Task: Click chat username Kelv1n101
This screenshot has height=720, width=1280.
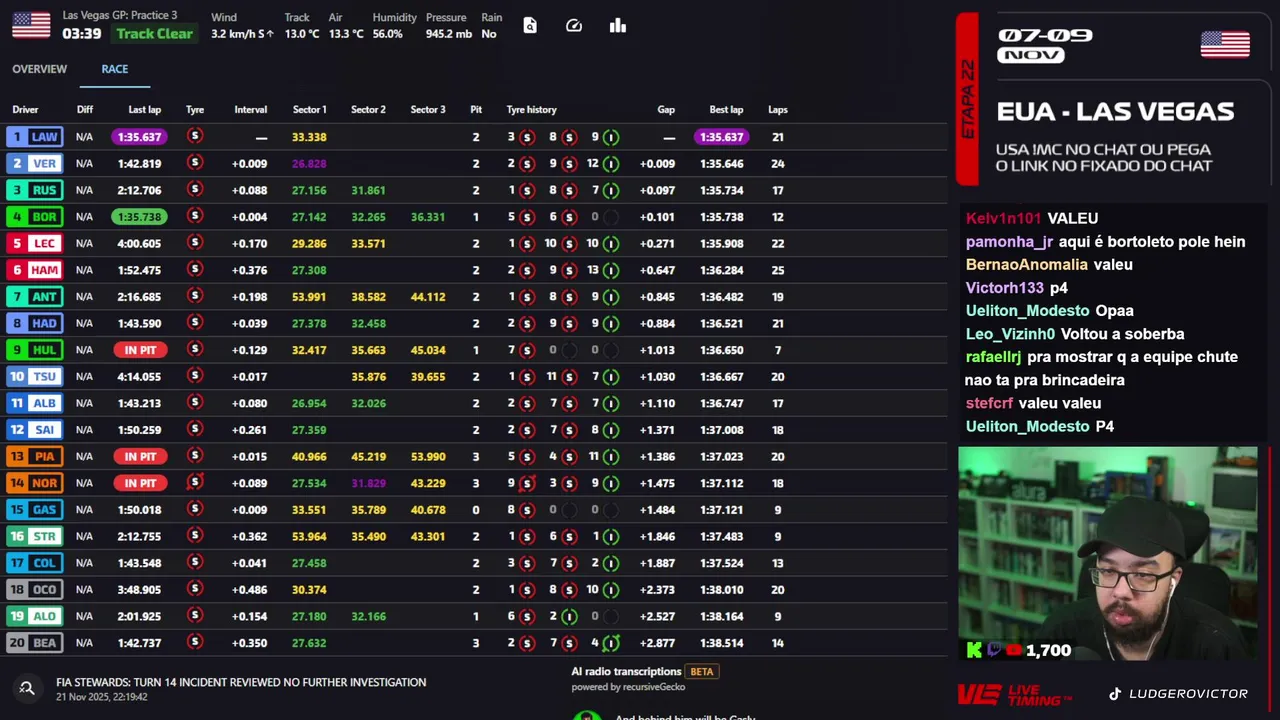Action: [1004, 218]
